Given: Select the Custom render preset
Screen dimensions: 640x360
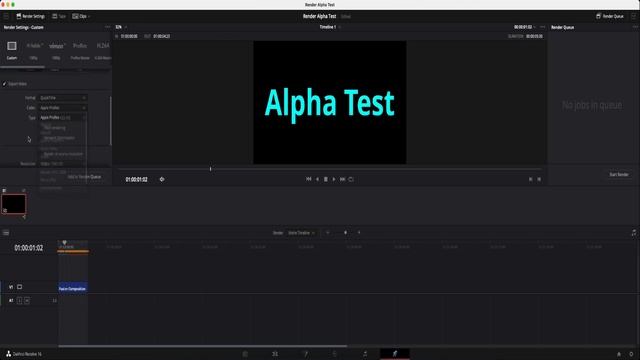Looking at the screenshot, I should [x=12, y=50].
